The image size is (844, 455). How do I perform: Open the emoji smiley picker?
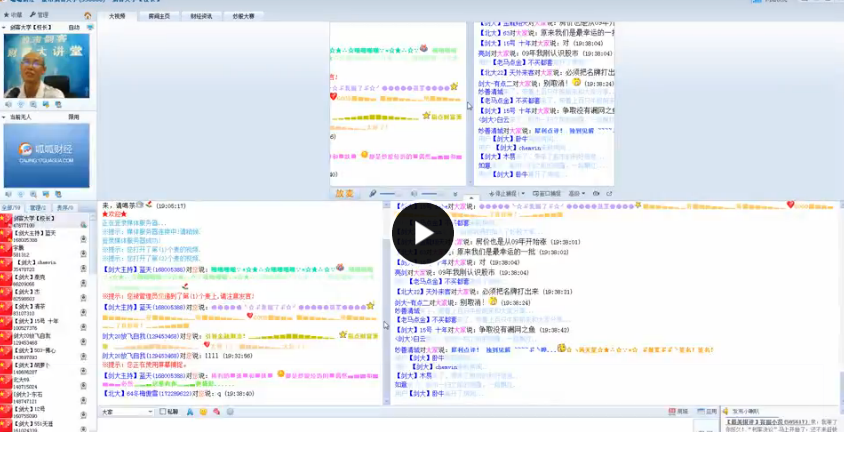(203, 412)
